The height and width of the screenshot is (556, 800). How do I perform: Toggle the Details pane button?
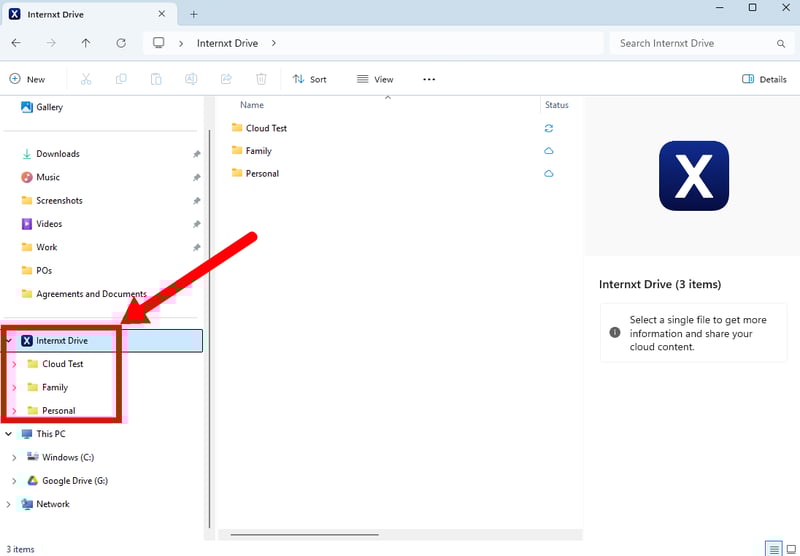click(x=764, y=79)
